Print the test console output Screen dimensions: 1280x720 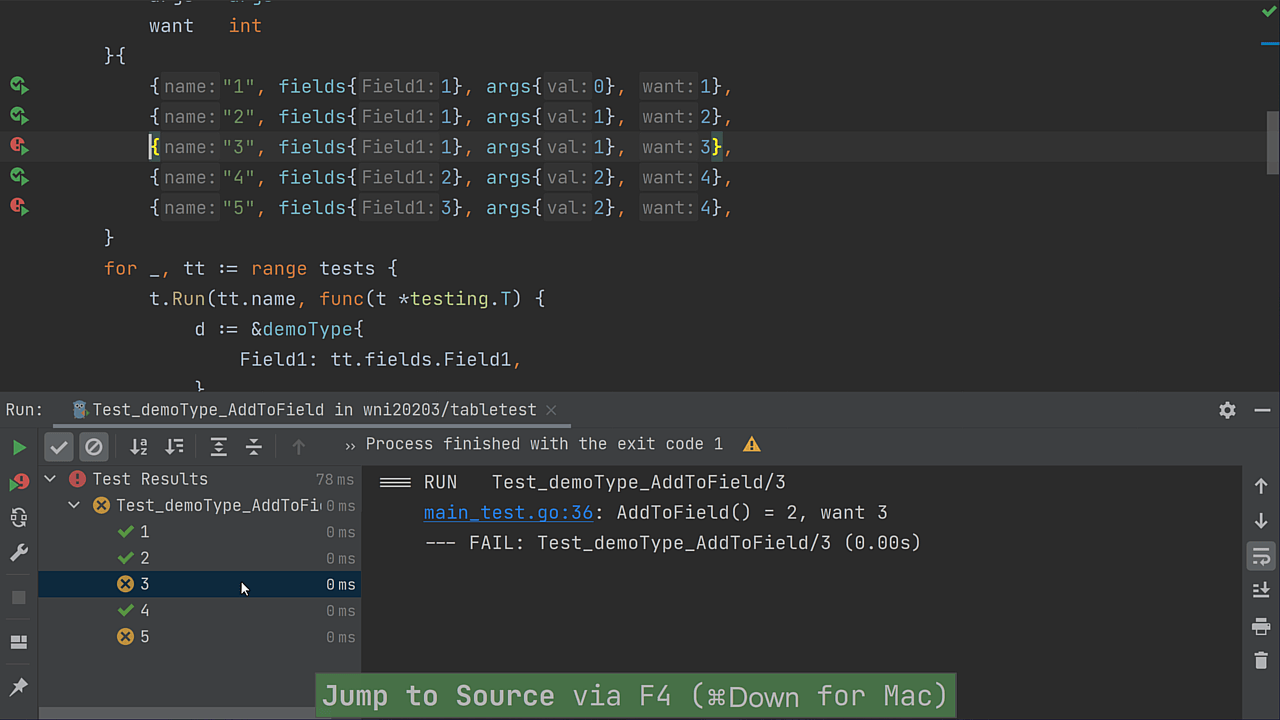pos(1261,626)
